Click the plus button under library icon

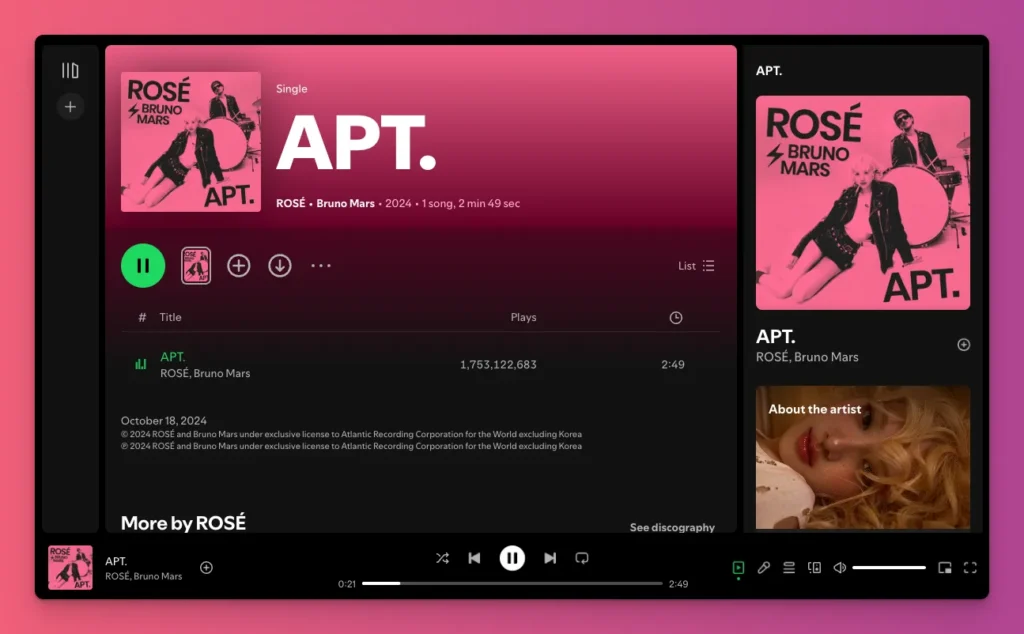click(x=70, y=106)
